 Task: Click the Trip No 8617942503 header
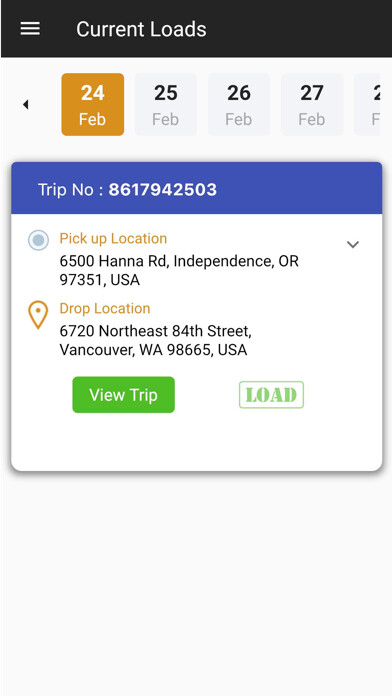point(127,190)
